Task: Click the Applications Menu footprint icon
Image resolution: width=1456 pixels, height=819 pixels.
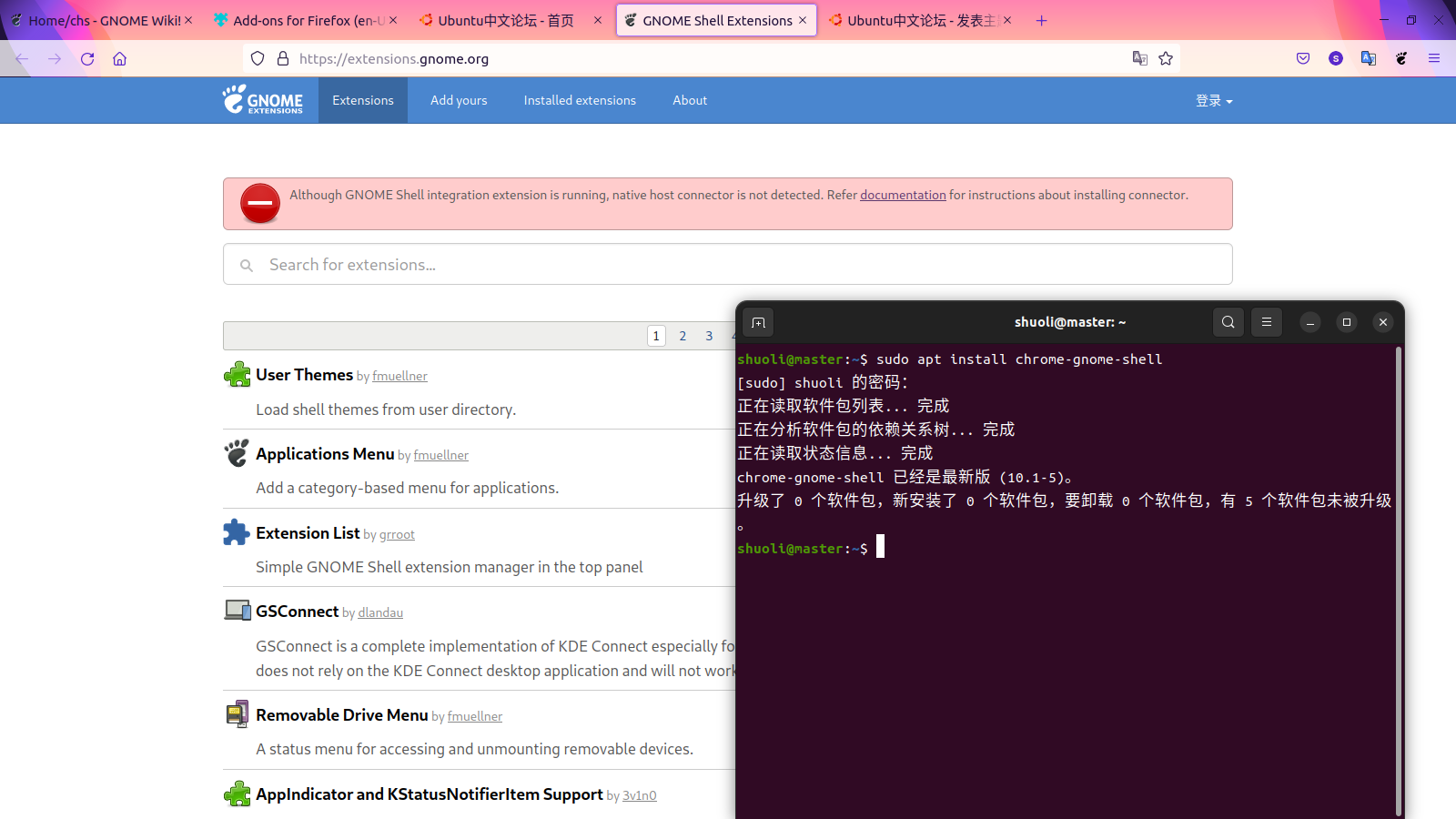Action: click(x=238, y=453)
